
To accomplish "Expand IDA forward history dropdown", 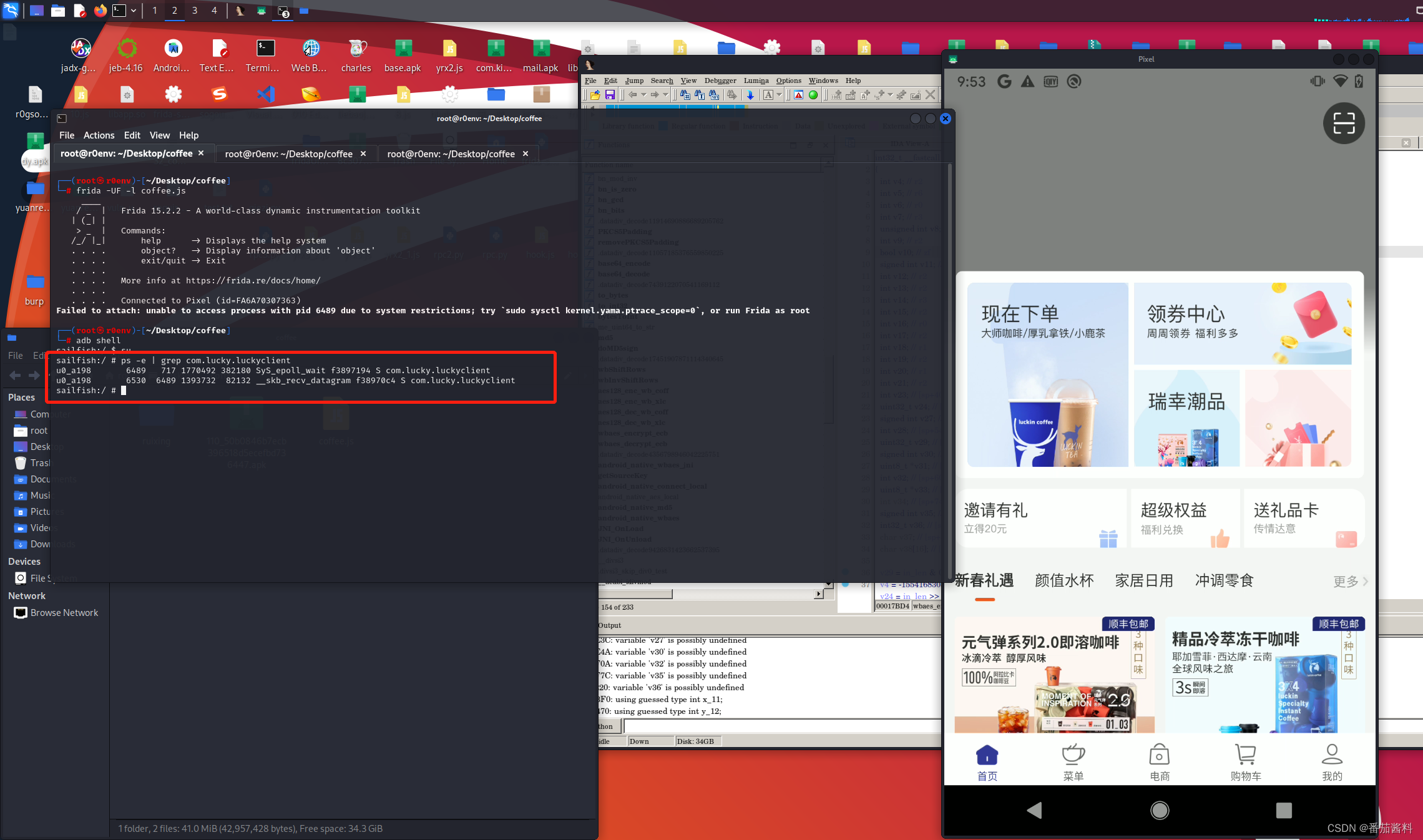I will pos(665,95).
